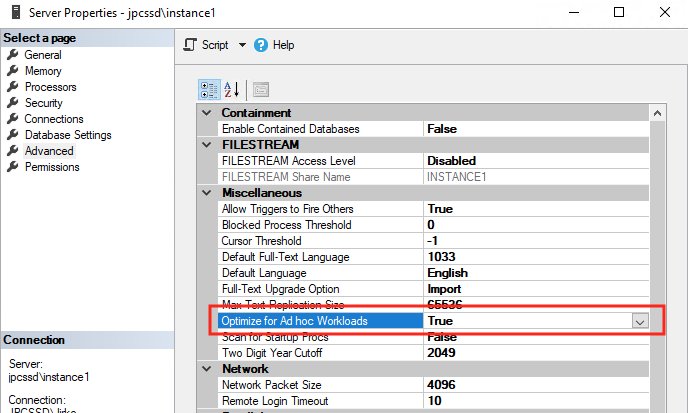Select the Permissions page

pyautogui.click(x=52, y=167)
